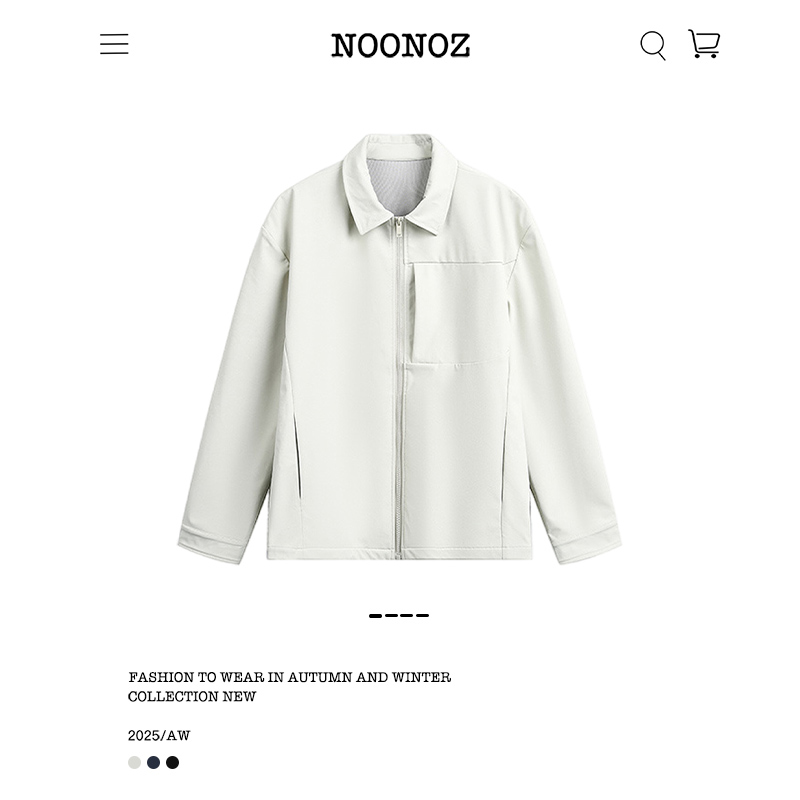Tap the jacket's chest pocket area

coord(459,313)
